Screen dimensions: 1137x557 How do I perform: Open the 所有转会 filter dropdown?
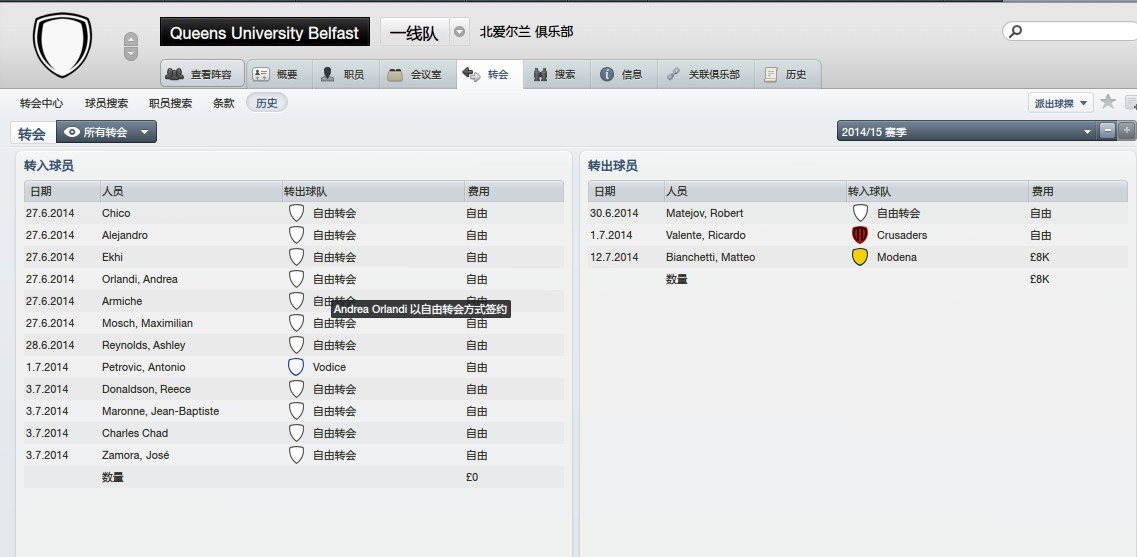(107, 132)
